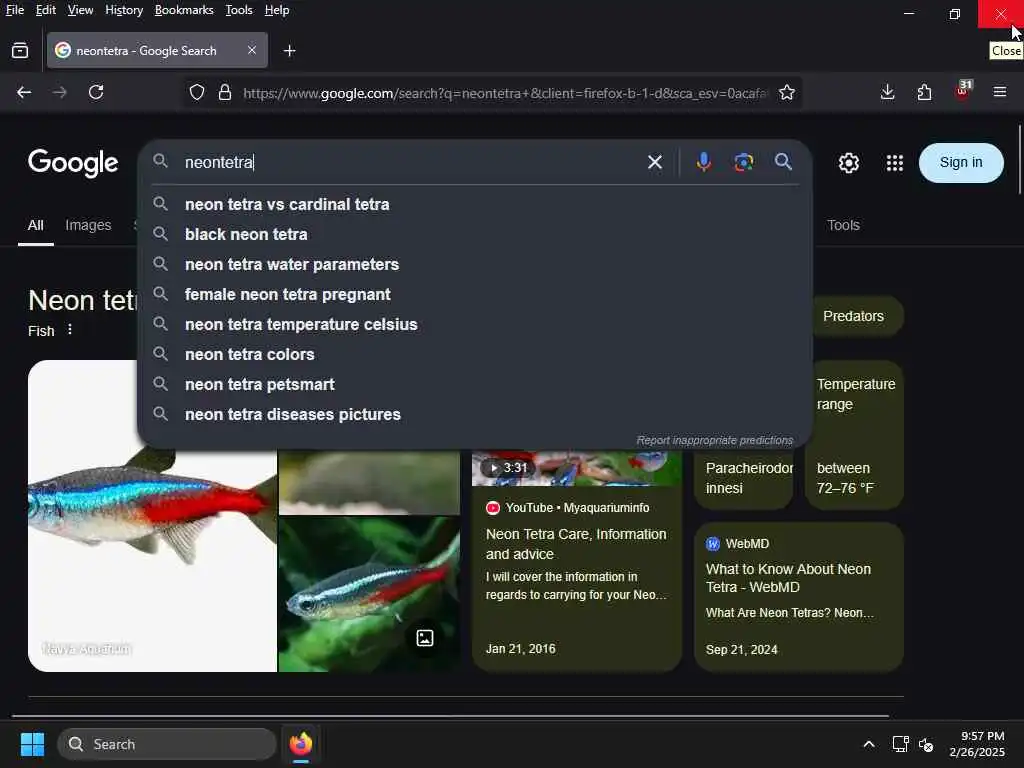Click the browser address bar URL
The image size is (1024, 768).
click(x=505, y=93)
